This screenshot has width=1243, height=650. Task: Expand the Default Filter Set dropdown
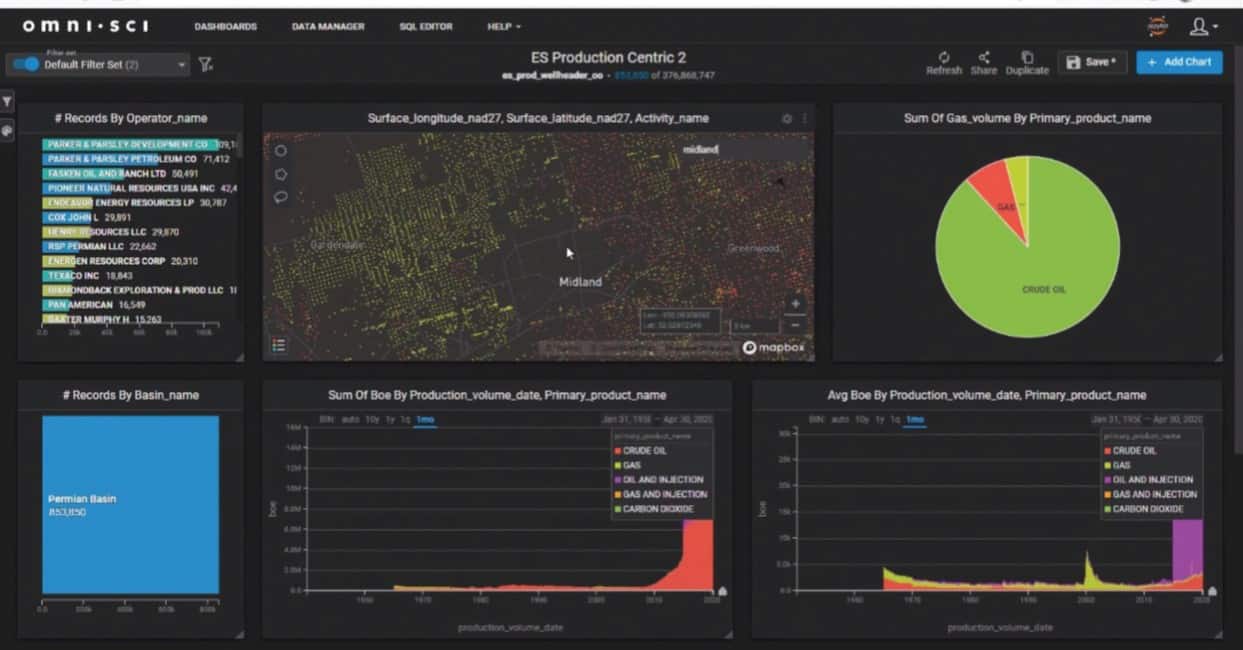tap(182, 65)
